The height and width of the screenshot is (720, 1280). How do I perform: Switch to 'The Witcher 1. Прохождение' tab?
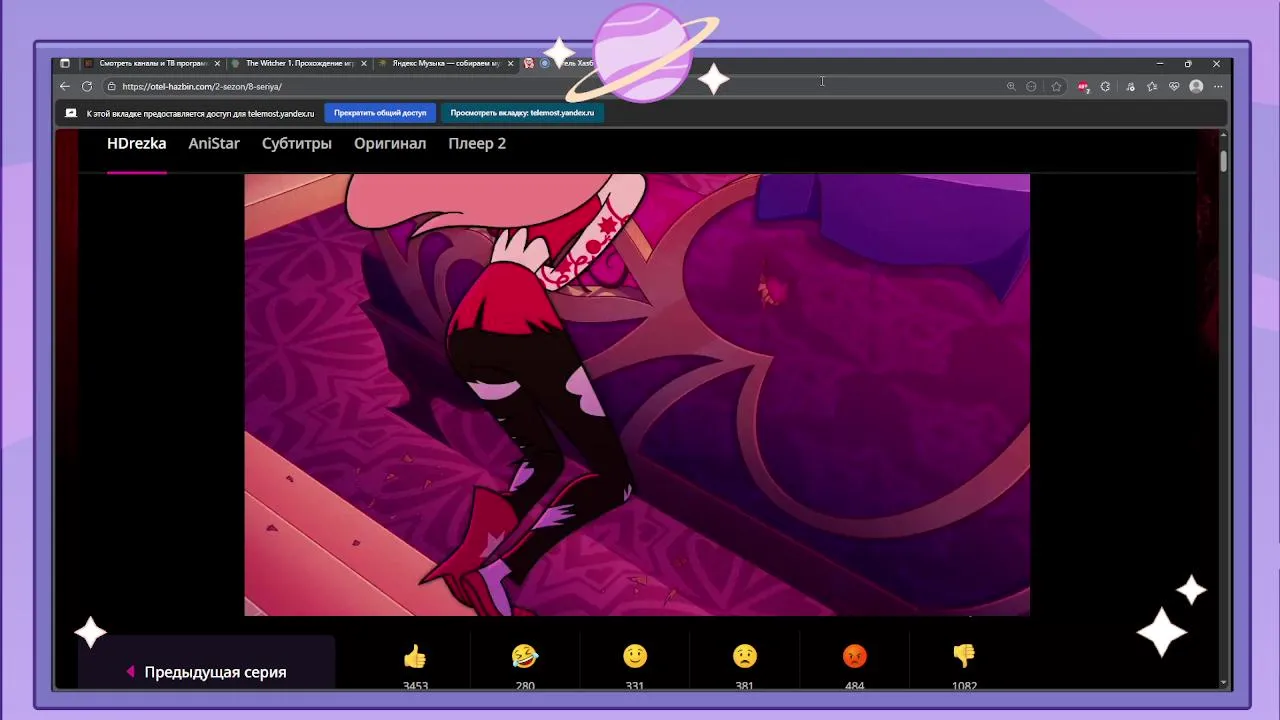coord(299,63)
